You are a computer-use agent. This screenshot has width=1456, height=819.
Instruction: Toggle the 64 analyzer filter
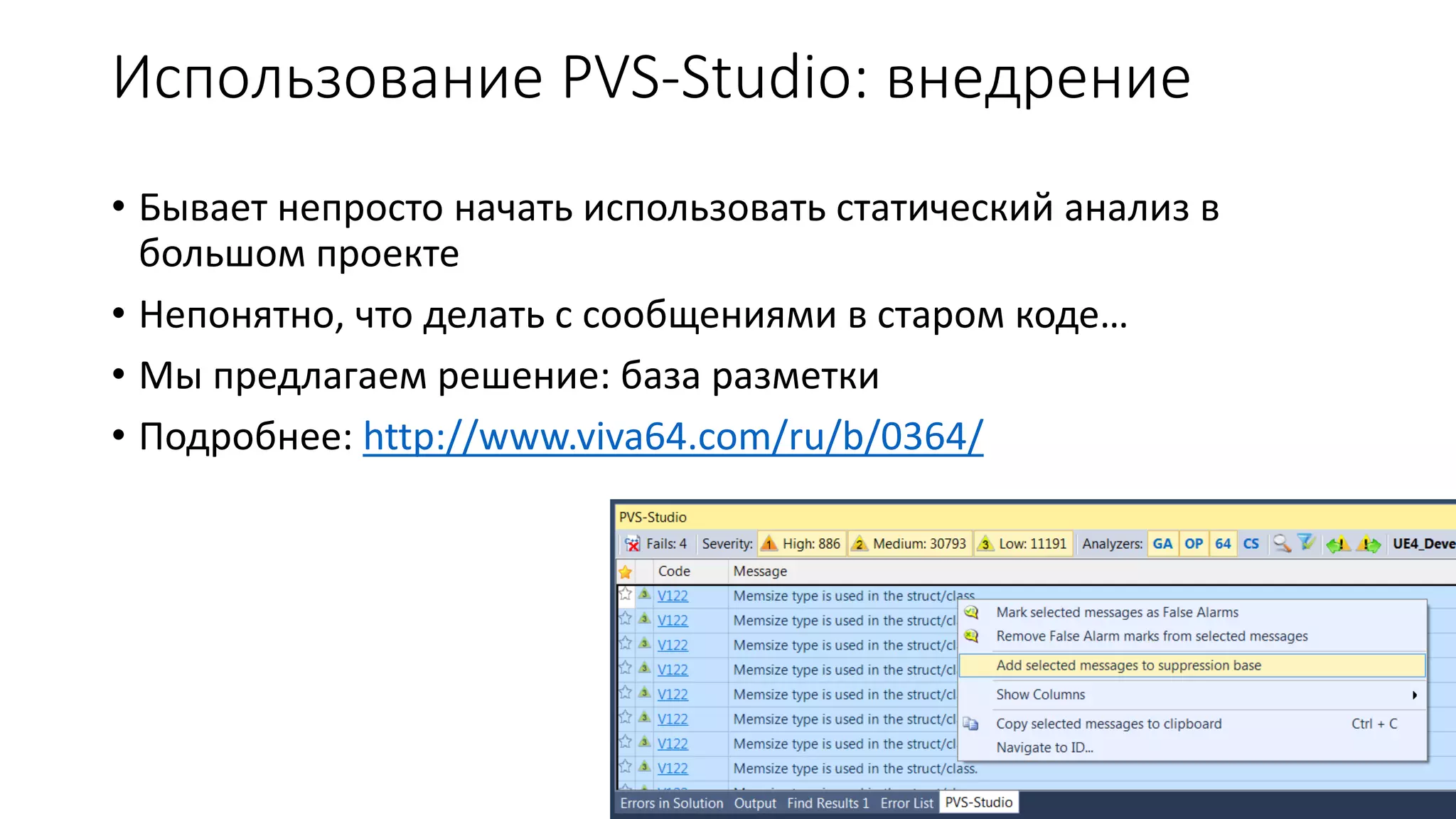1223,544
